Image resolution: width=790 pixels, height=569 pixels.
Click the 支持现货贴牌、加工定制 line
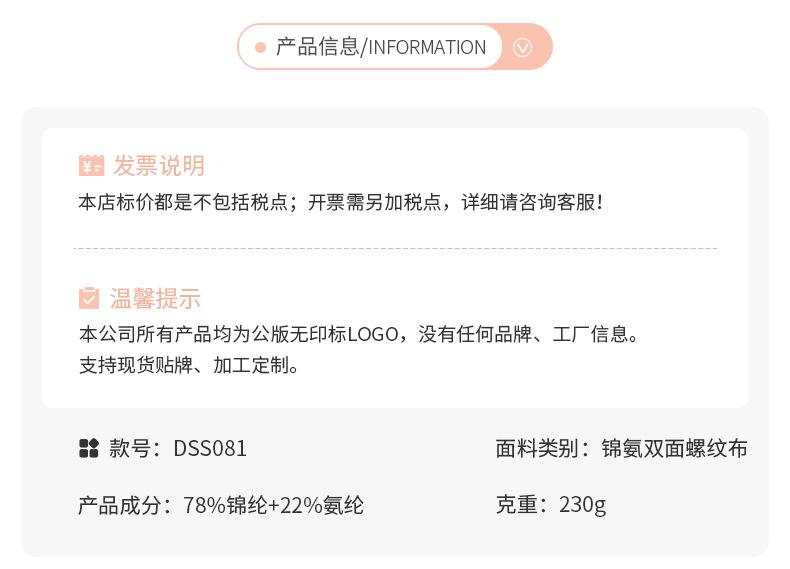(189, 365)
